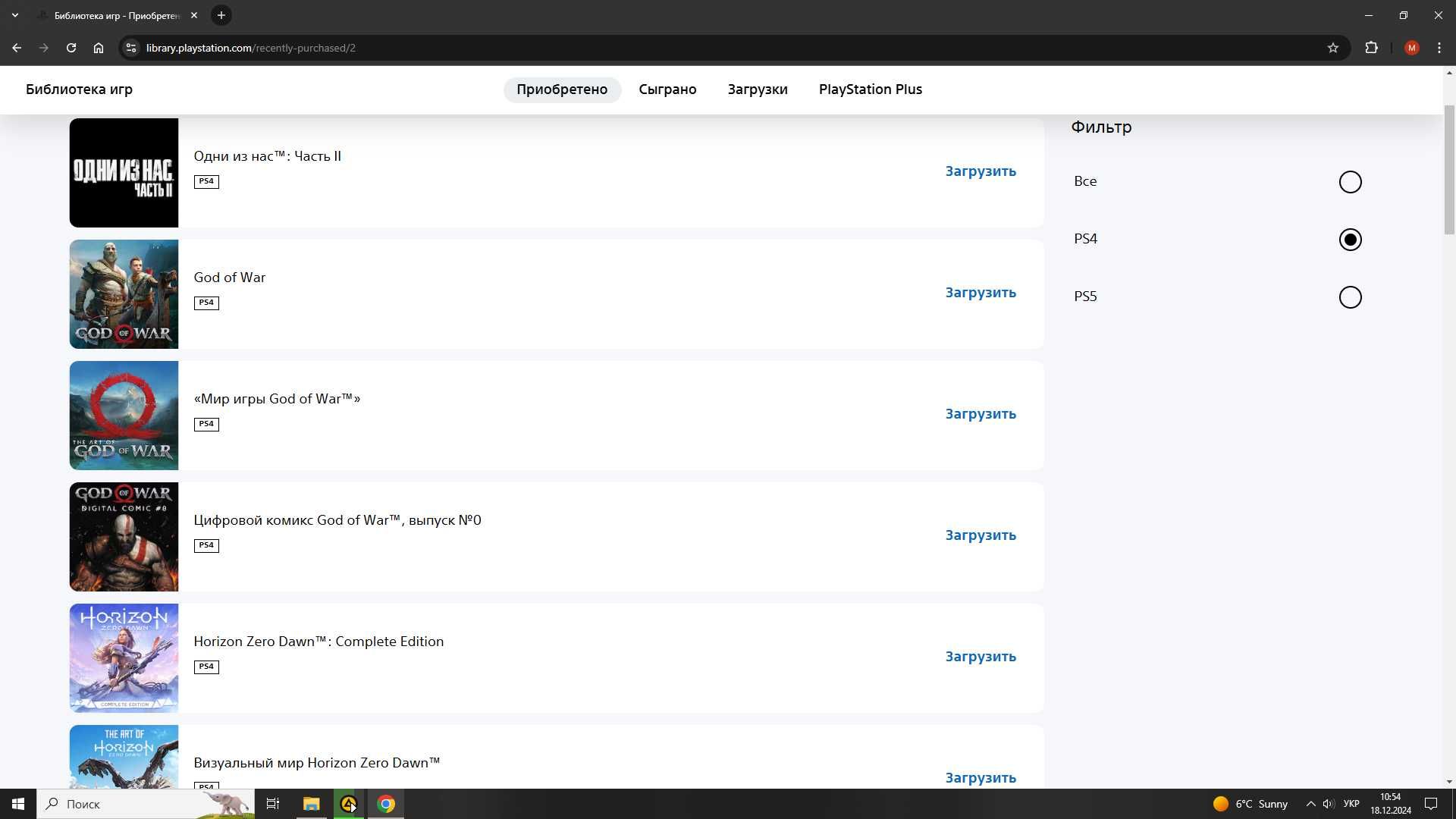The height and width of the screenshot is (819, 1456).
Task: Click the PS4 badge under God of War
Action: (206, 303)
